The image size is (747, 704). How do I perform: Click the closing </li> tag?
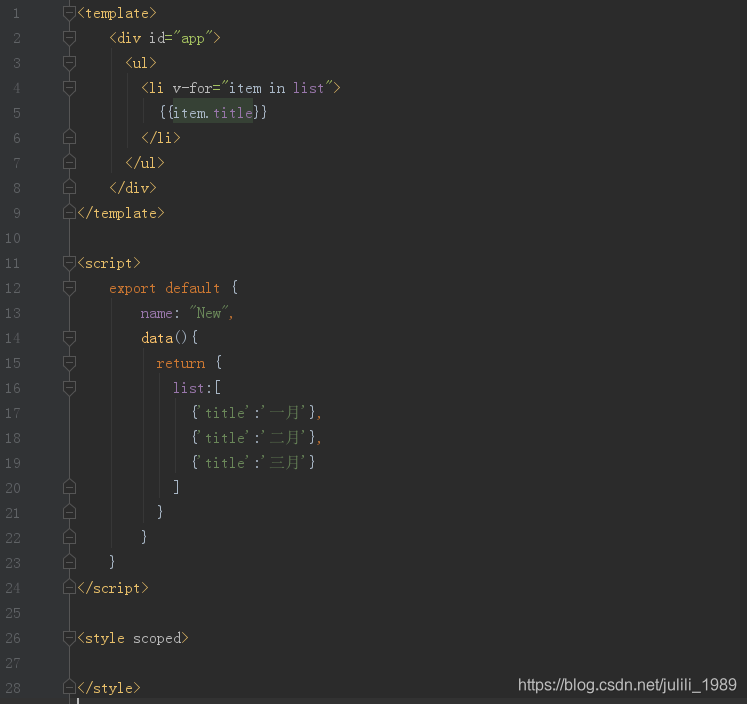[x=161, y=138]
